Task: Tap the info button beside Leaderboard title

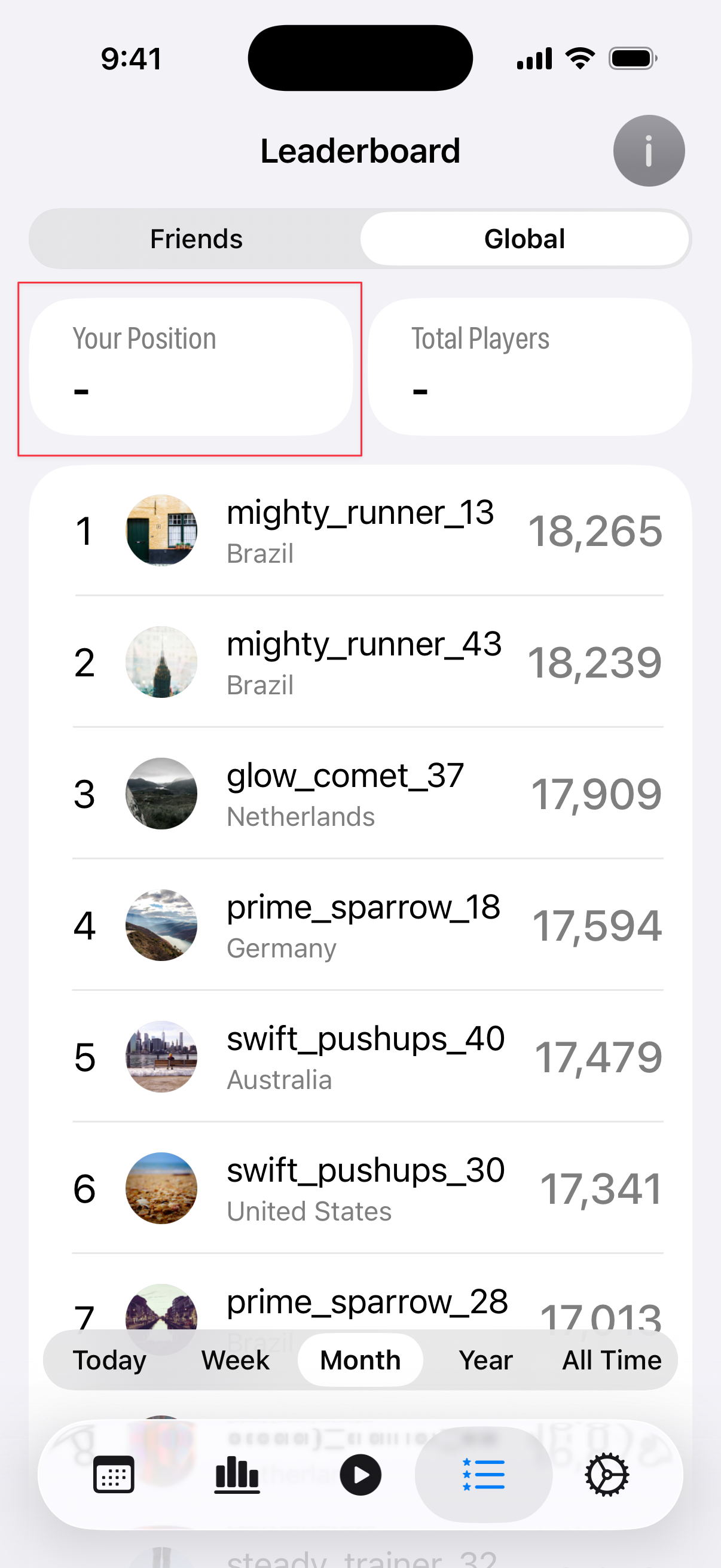Action: click(648, 150)
